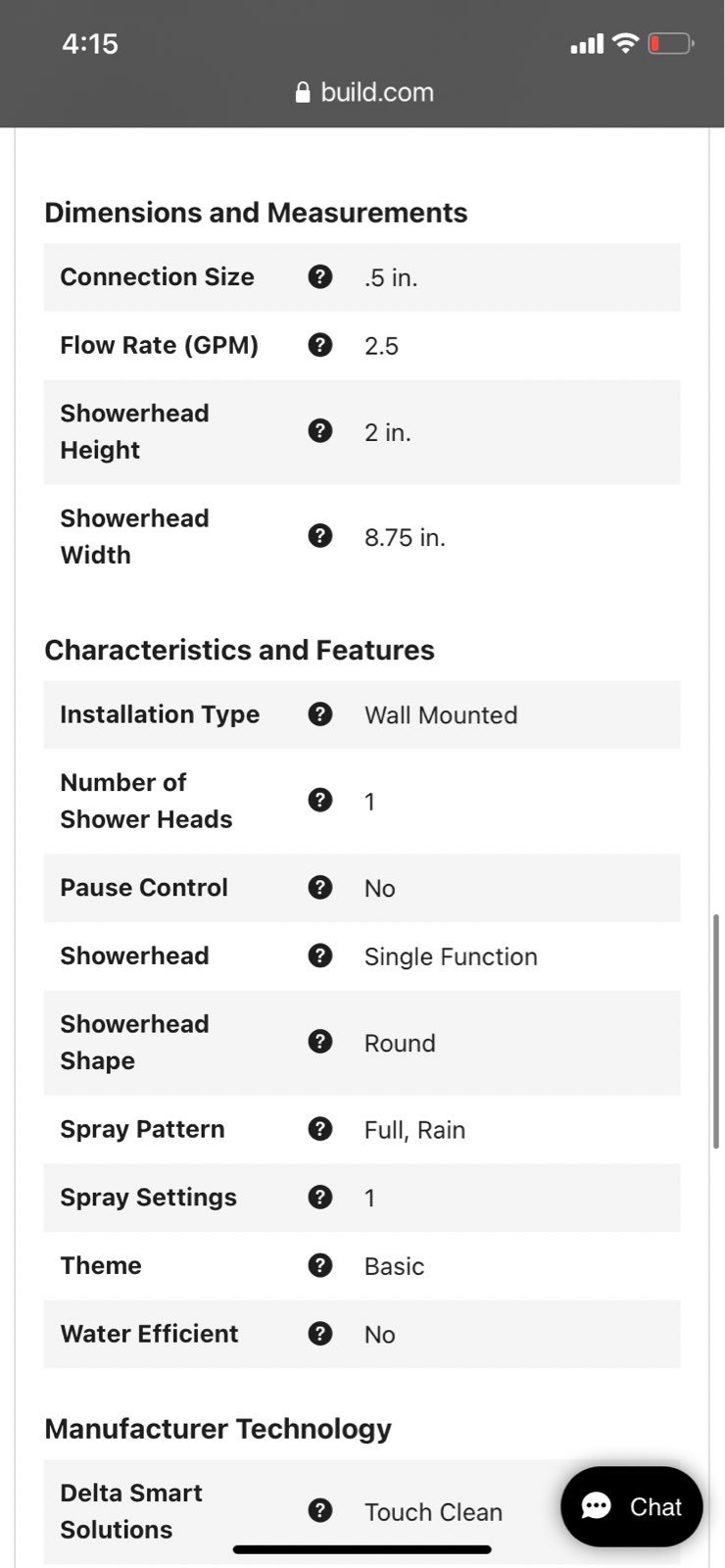Tap help icon beside Showerhead Single Function
This screenshot has width=725, height=1568.
coord(320,955)
